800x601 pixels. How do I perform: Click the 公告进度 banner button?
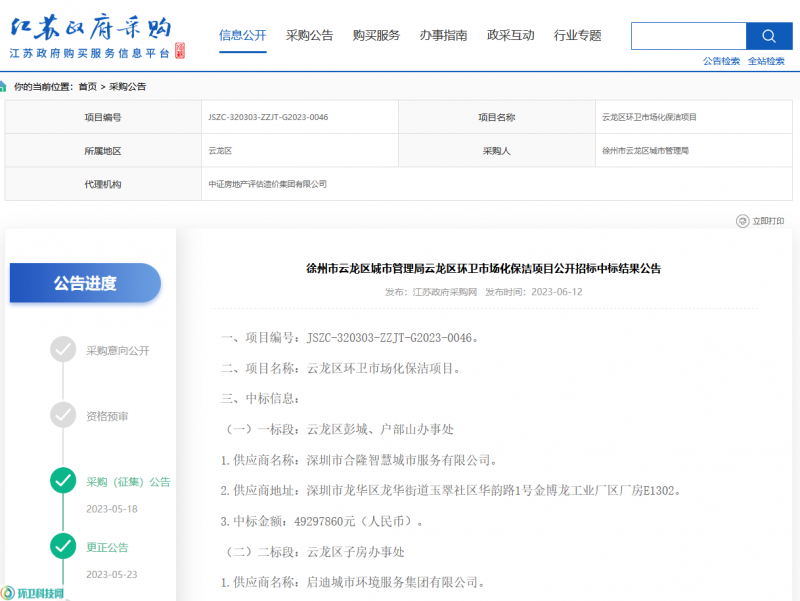(85, 283)
